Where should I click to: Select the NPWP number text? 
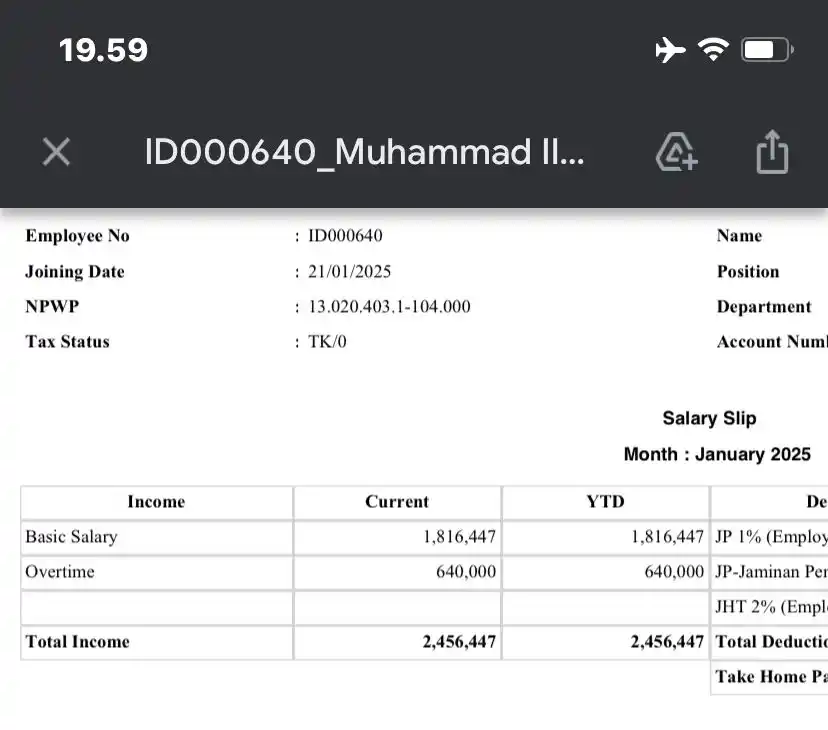pyautogui.click(x=389, y=307)
